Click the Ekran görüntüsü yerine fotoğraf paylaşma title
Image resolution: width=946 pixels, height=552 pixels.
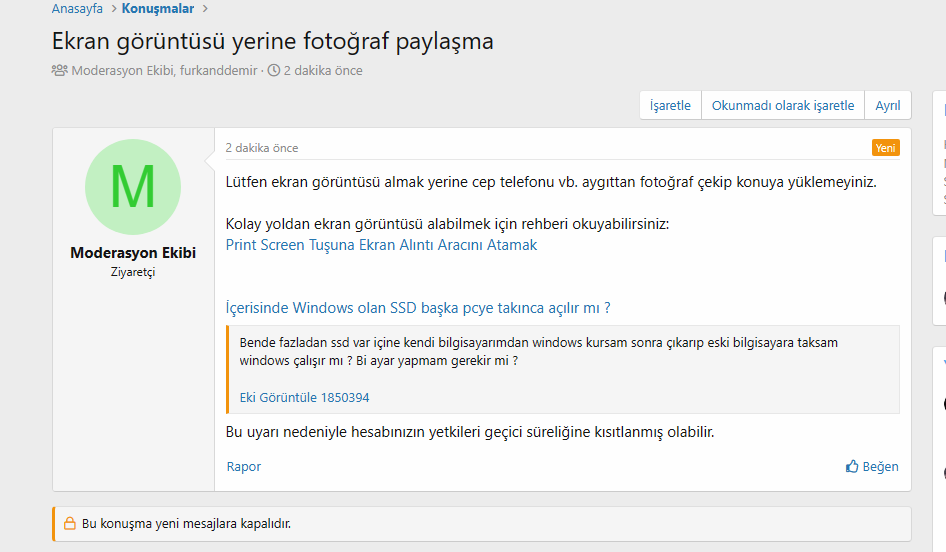(273, 42)
